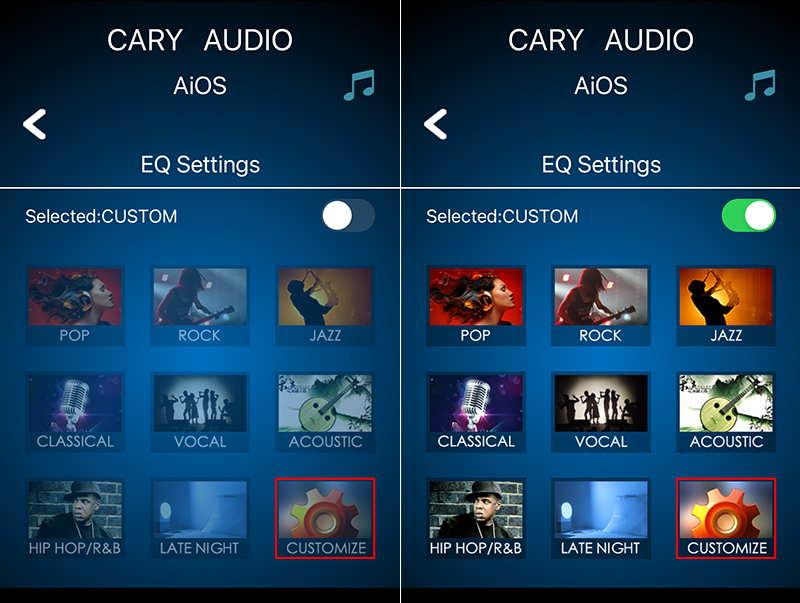Open the music note icon on left screen
This screenshot has height=603, width=800.
point(360,85)
